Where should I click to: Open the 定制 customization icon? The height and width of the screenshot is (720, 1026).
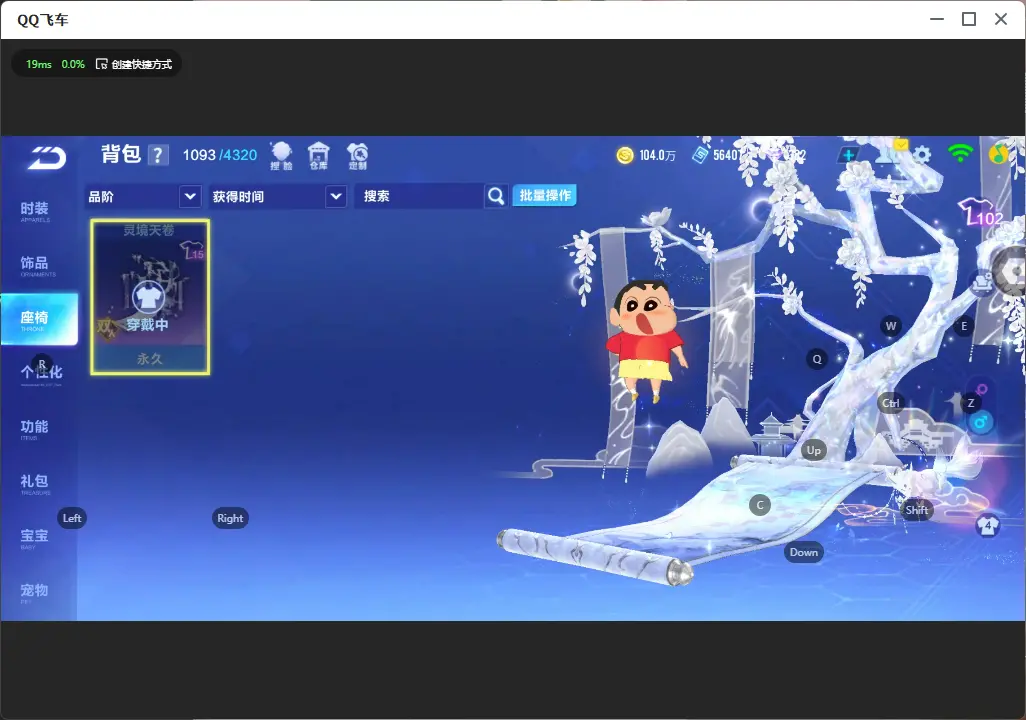tap(357, 156)
